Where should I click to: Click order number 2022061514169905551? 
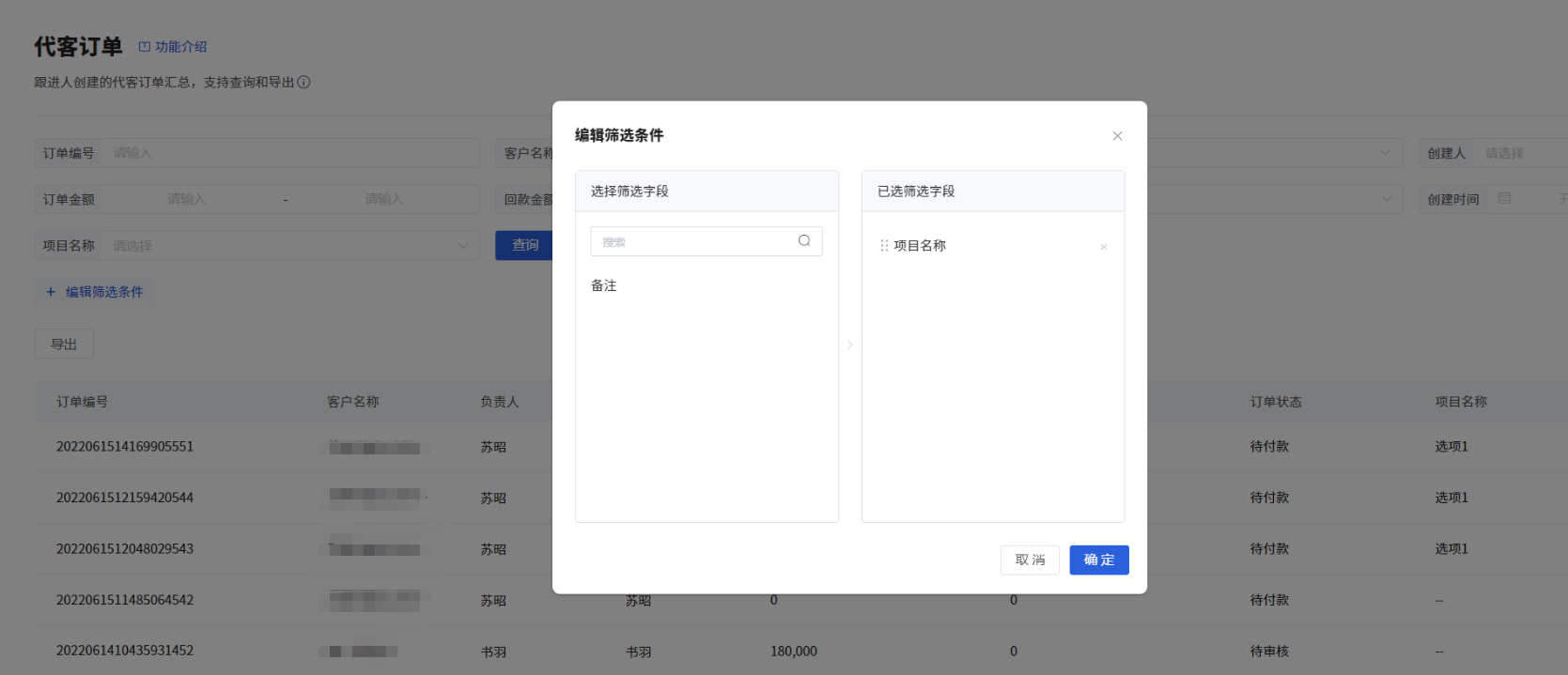tap(125, 447)
